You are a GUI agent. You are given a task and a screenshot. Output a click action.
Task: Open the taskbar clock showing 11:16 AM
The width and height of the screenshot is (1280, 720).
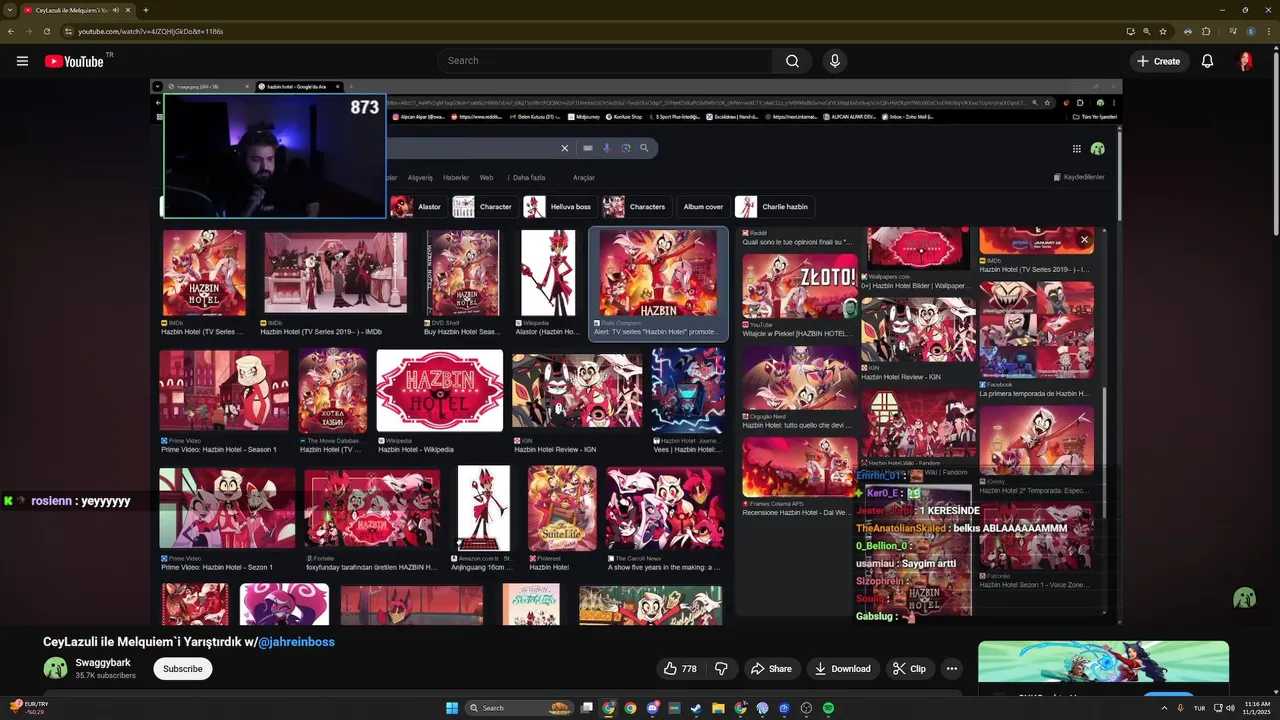(1257, 708)
